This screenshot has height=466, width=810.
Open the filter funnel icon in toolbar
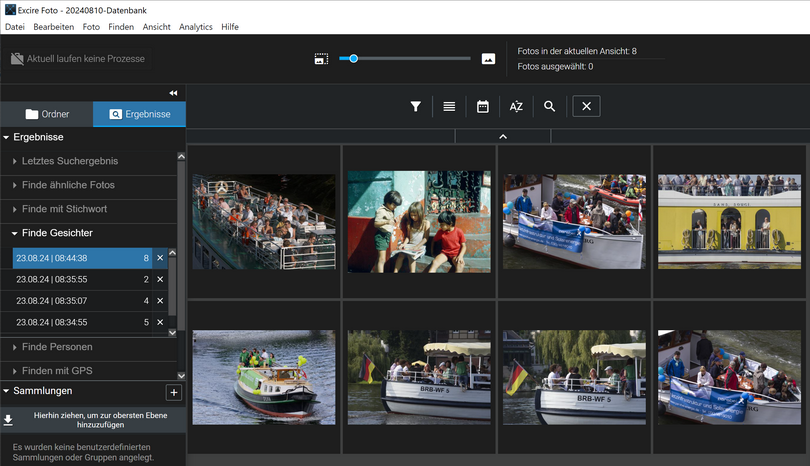point(415,106)
